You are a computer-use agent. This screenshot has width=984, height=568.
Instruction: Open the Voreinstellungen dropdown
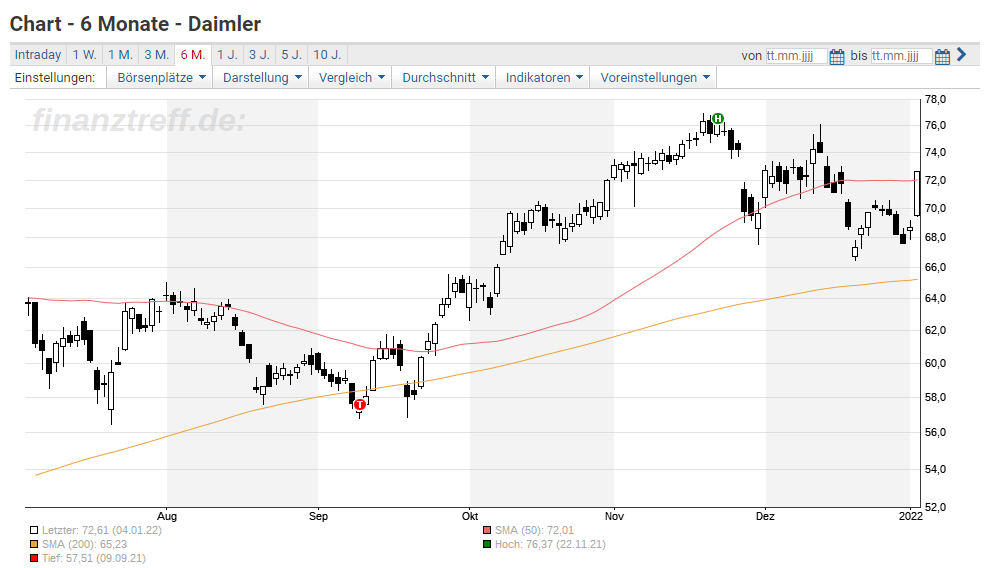click(x=655, y=78)
